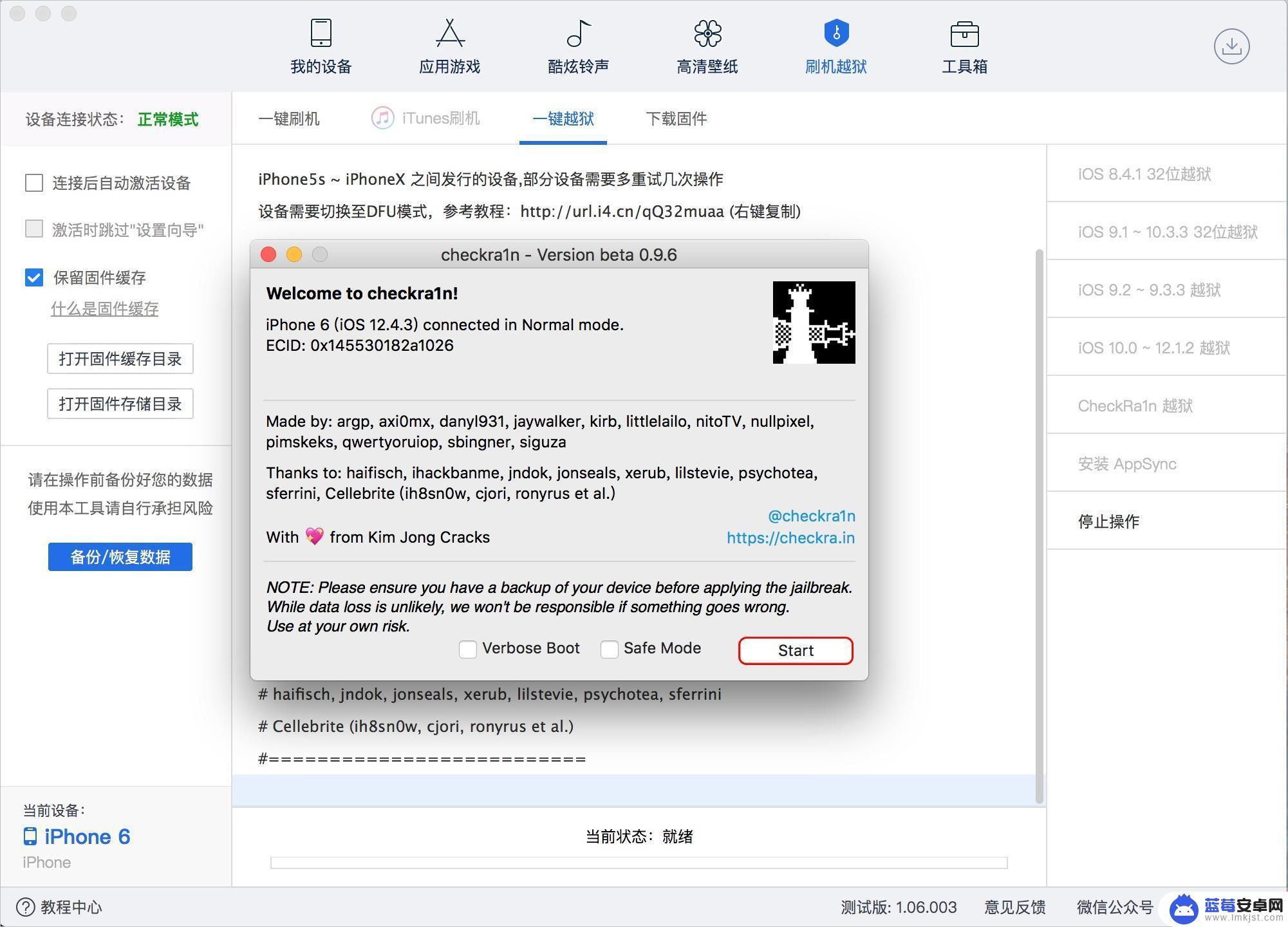Image resolution: width=1288 pixels, height=927 pixels.
Task: Uncheck 保留固件缓存 checkbox
Action: (33, 277)
